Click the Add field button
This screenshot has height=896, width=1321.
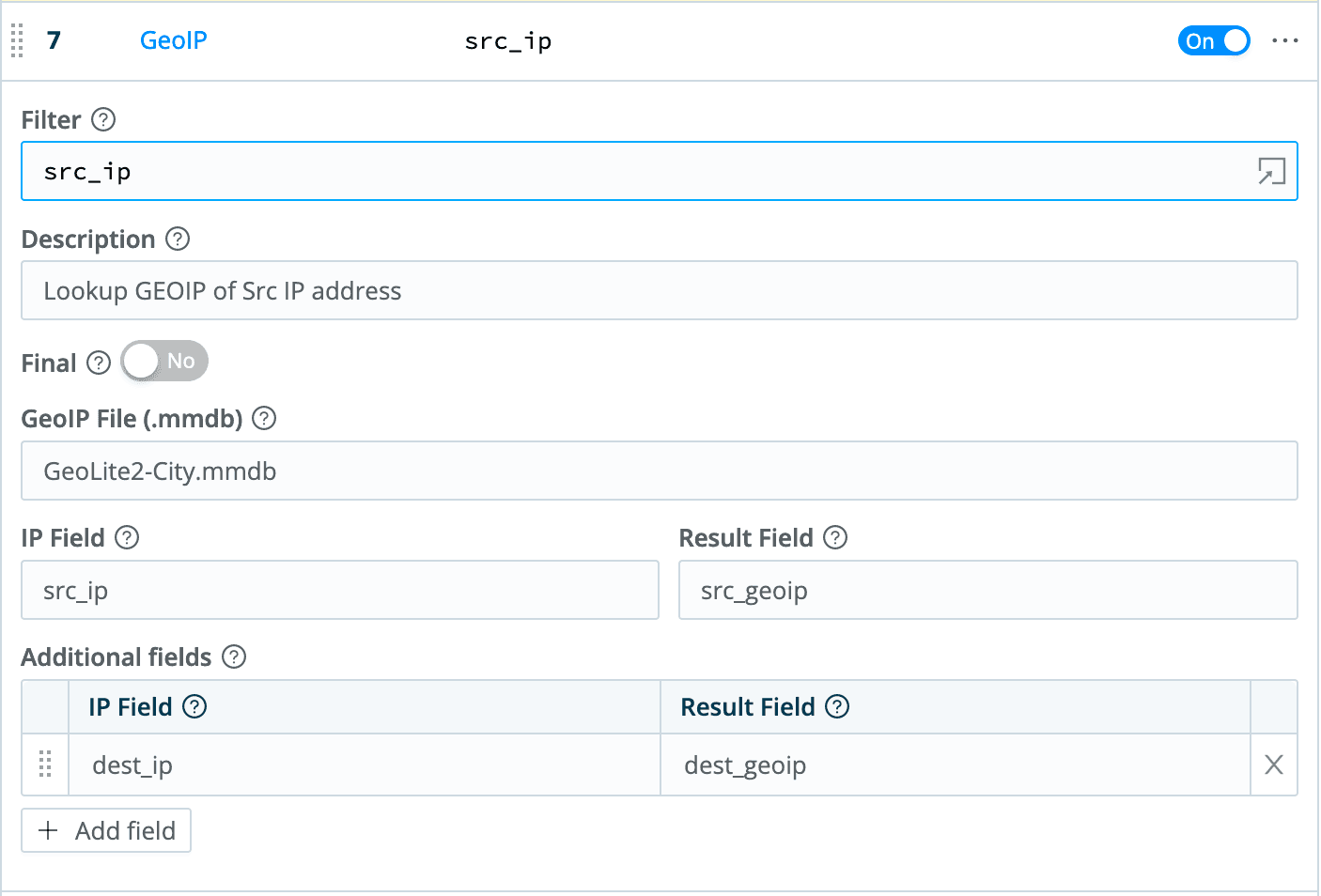(105, 830)
